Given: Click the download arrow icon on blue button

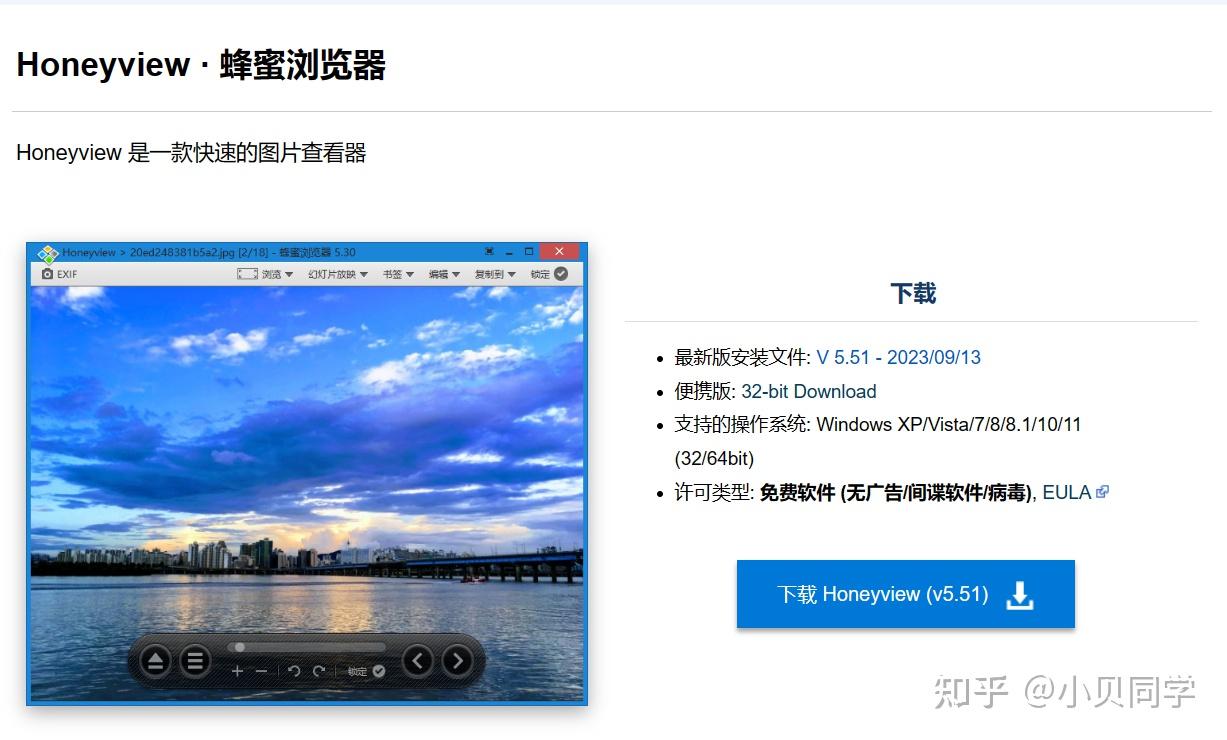Looking at the screenshot, I should [1019, 595].
